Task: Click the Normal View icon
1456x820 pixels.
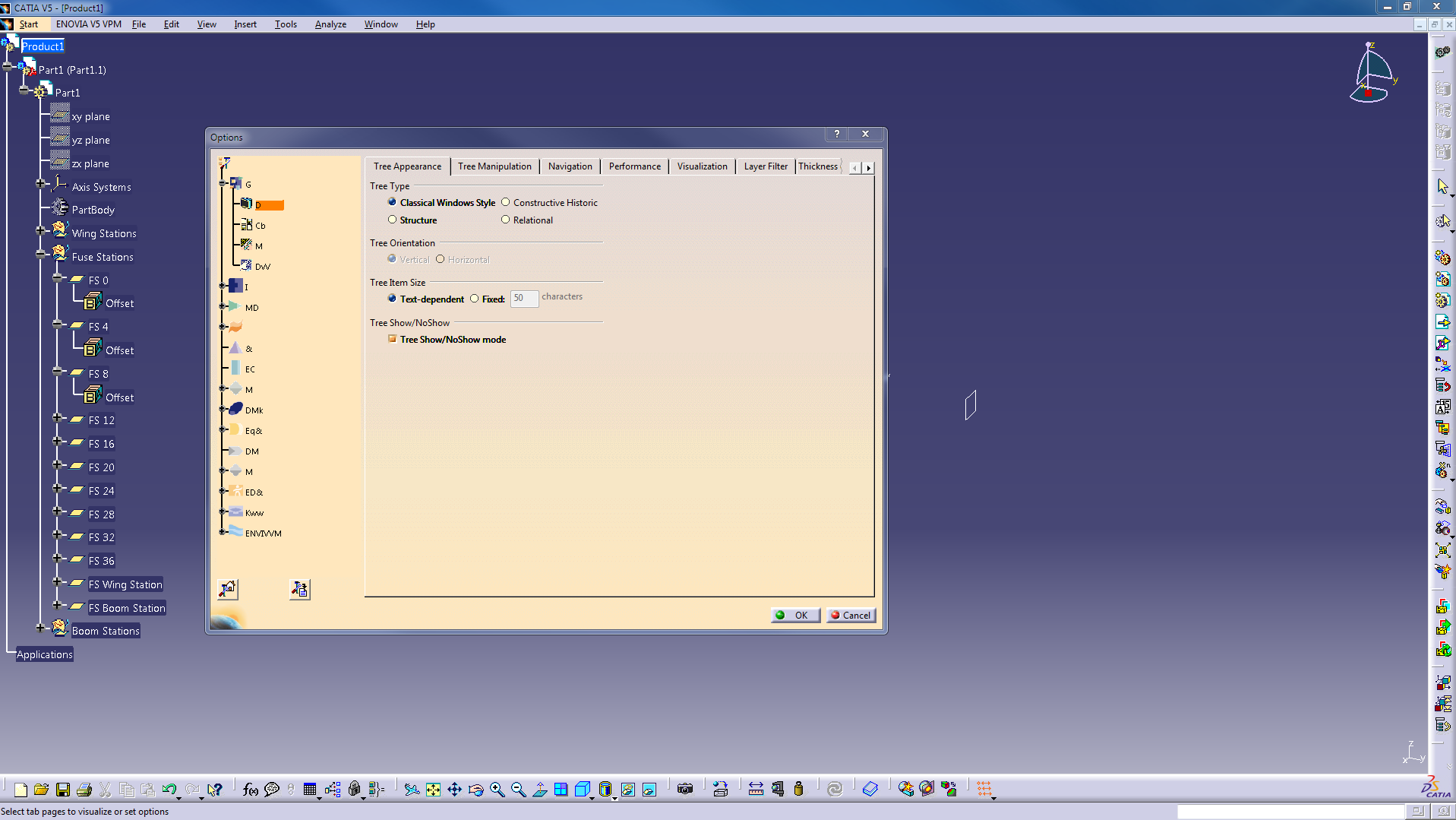Action: [x=539, y=790]
